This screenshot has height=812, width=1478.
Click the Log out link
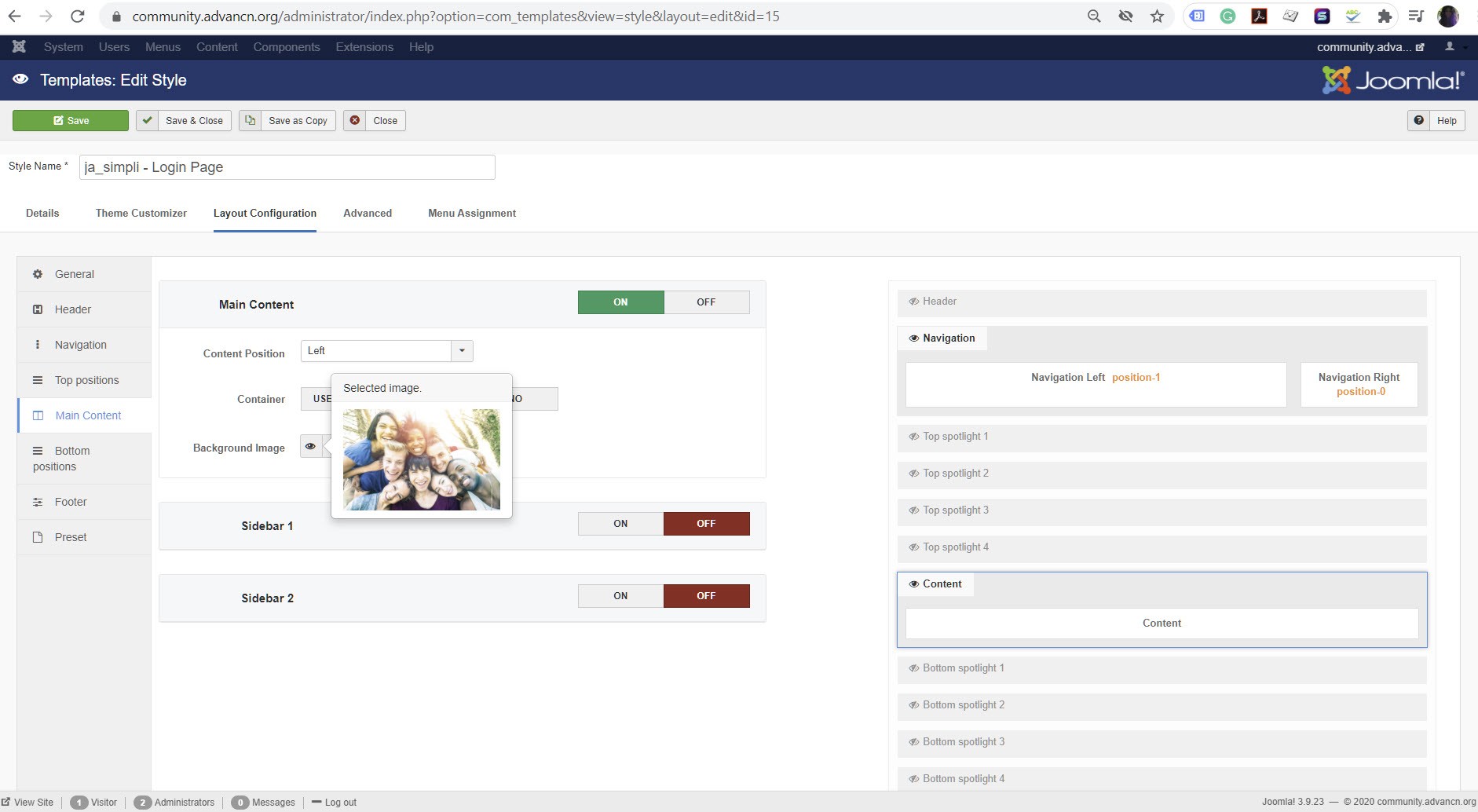coord(335,803)
